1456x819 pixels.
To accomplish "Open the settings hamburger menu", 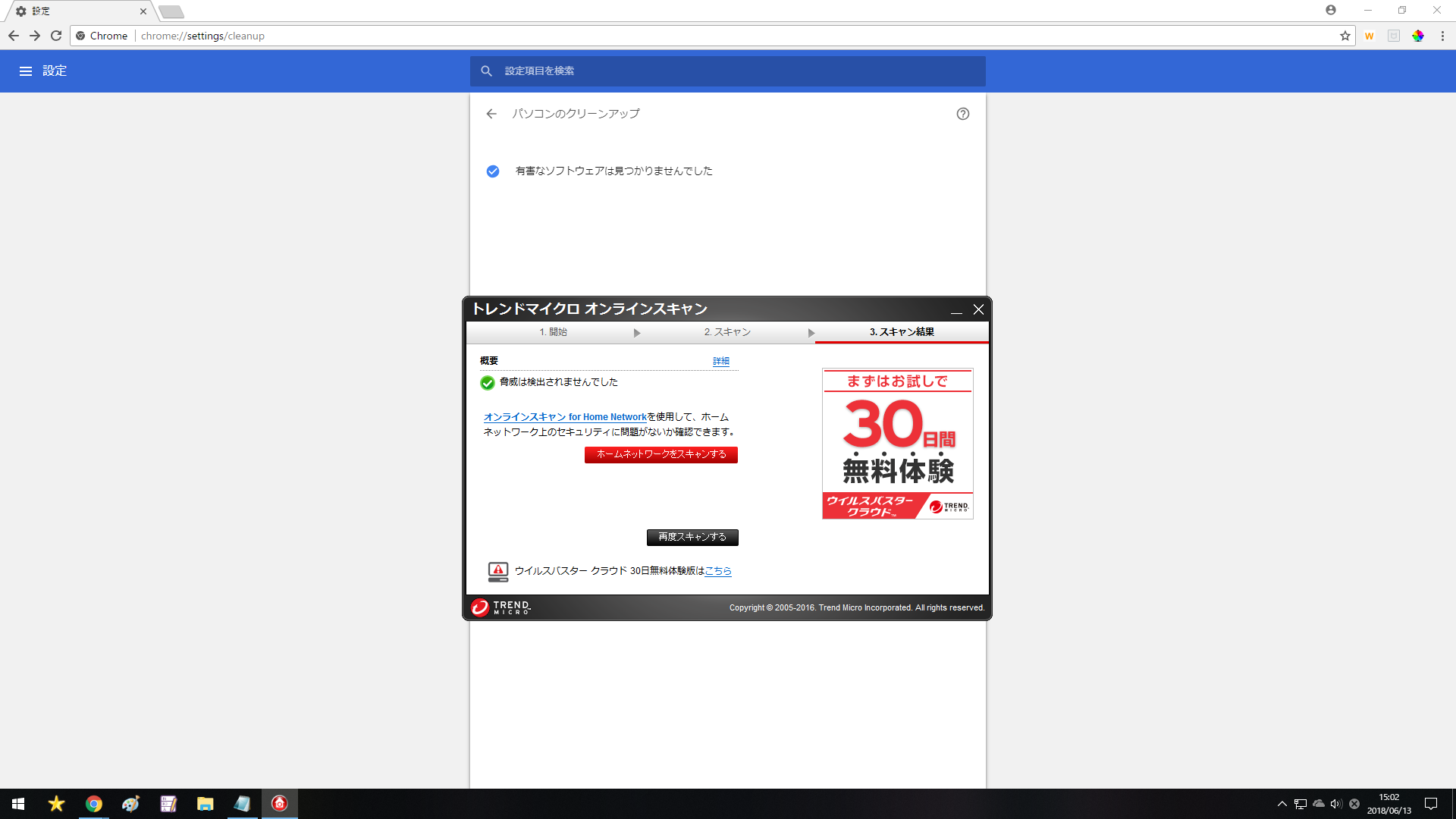I will [x=26, y=71].
